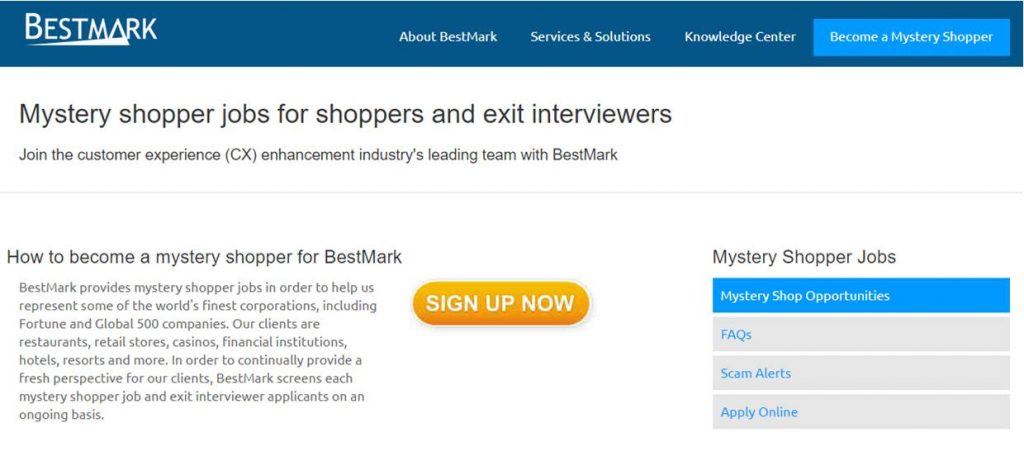1024x456 pixels.
Task: Click the word 'restaurants' in the paragraph
Action: 52,342
